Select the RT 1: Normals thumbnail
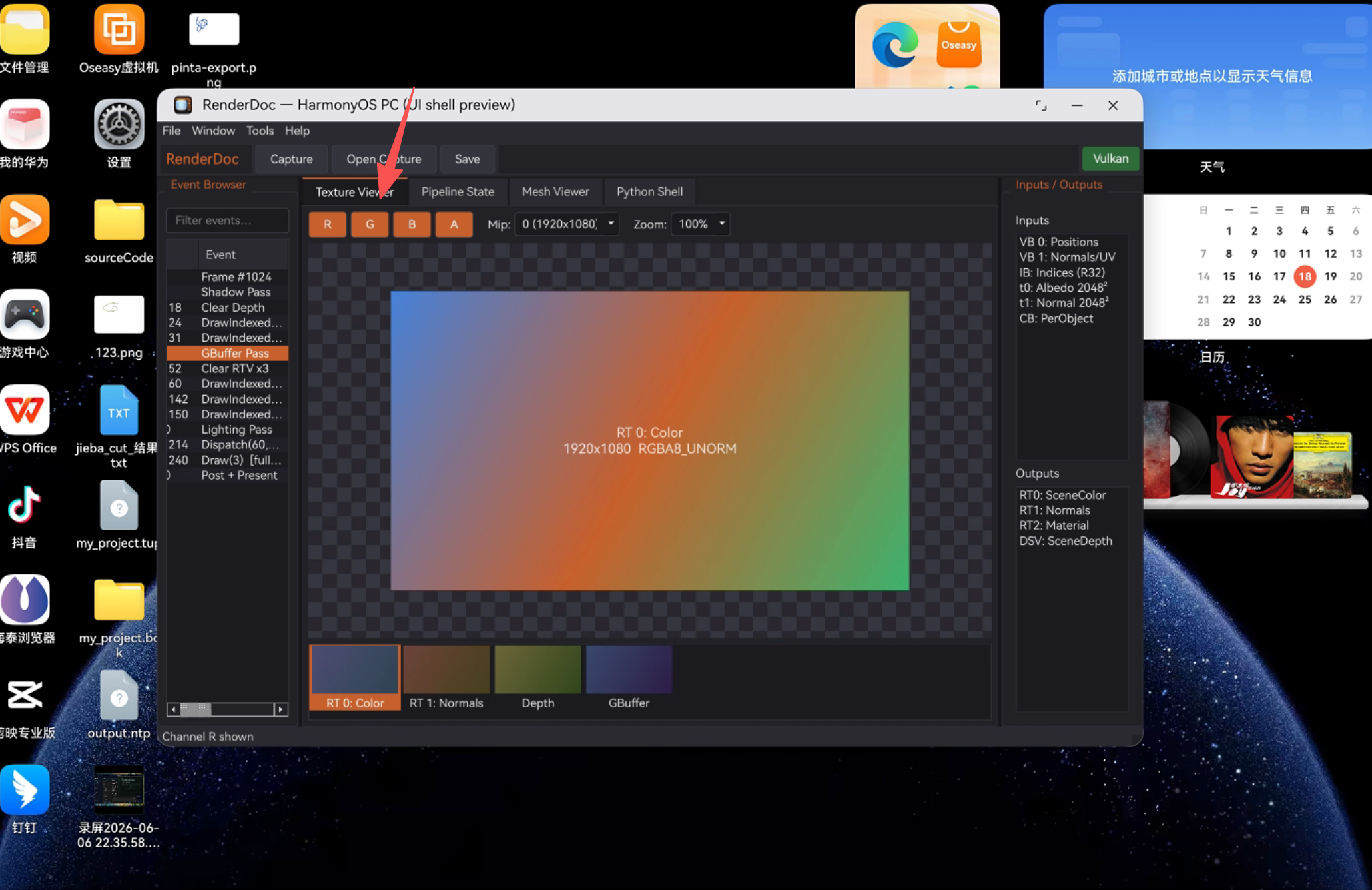Screen dimensions: 1372x890 [x=446, y=677]
